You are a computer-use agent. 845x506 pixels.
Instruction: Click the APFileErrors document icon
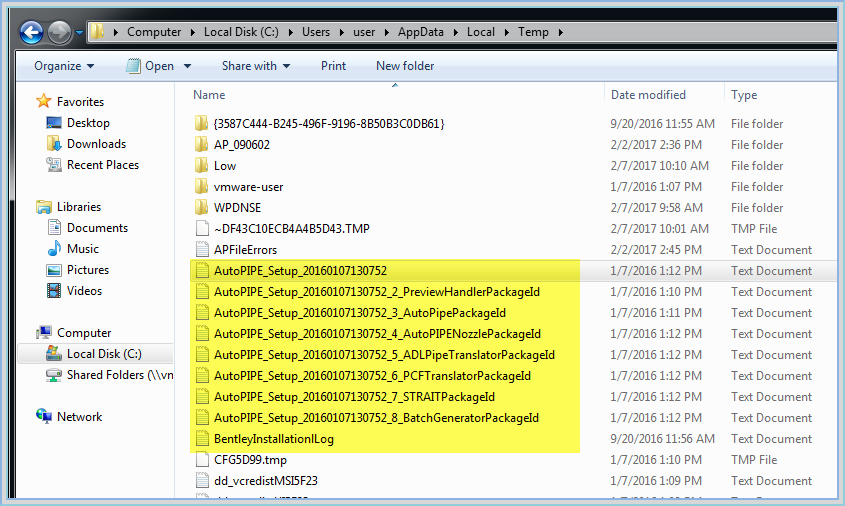pos(202,249)
